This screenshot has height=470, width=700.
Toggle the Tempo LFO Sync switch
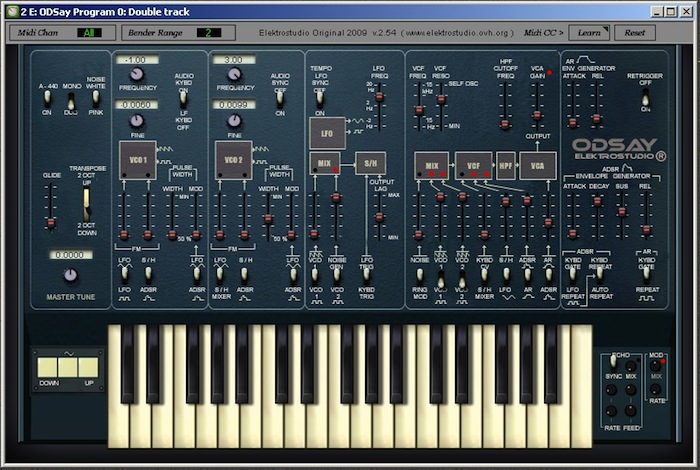320,100
